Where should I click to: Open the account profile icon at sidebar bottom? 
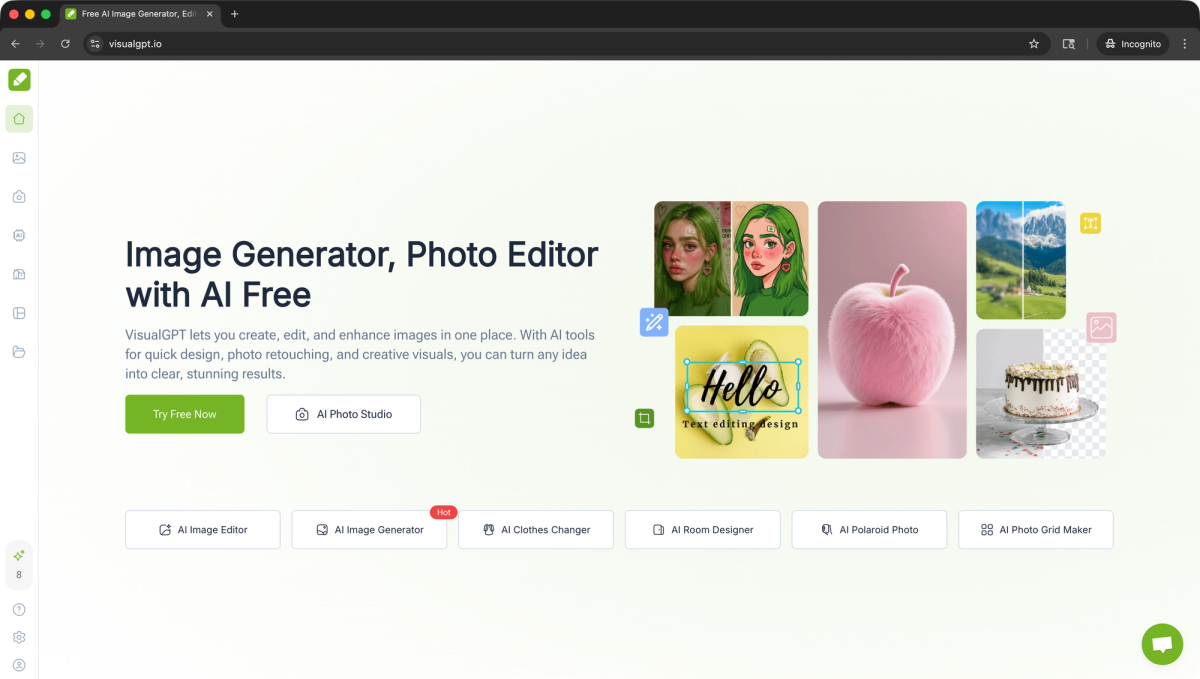pos(19,664)
